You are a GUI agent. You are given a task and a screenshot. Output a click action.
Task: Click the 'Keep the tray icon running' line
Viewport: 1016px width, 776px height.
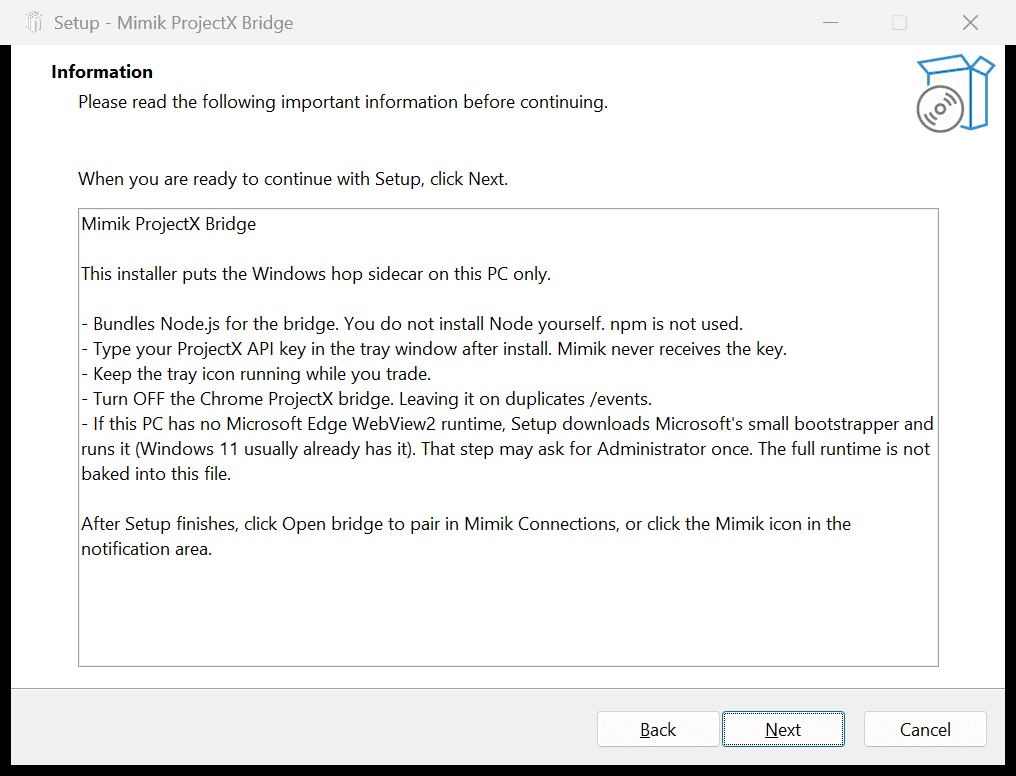(257, 374)
